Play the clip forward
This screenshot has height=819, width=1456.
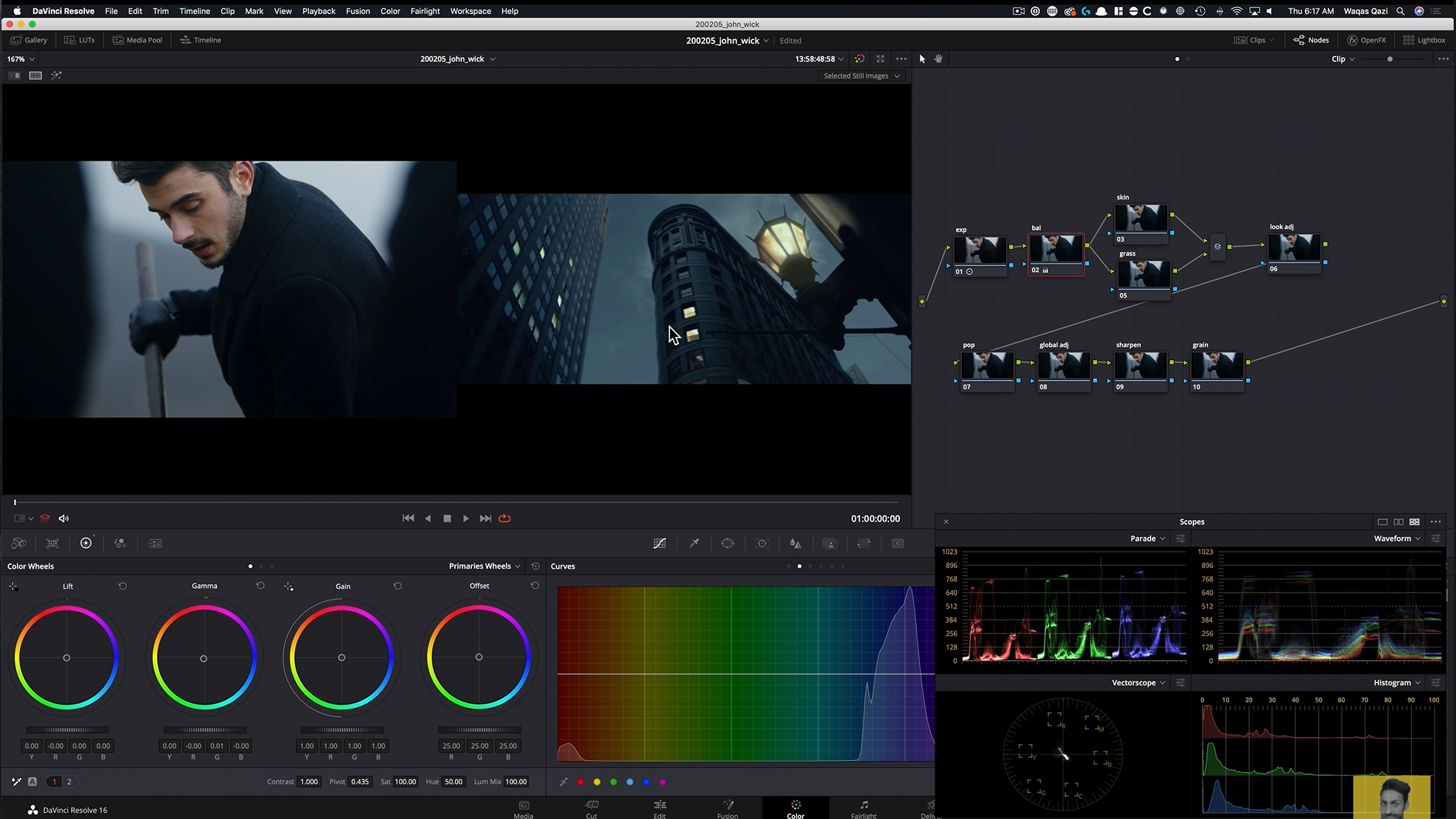pyautogui.click(x=466, y=518)
